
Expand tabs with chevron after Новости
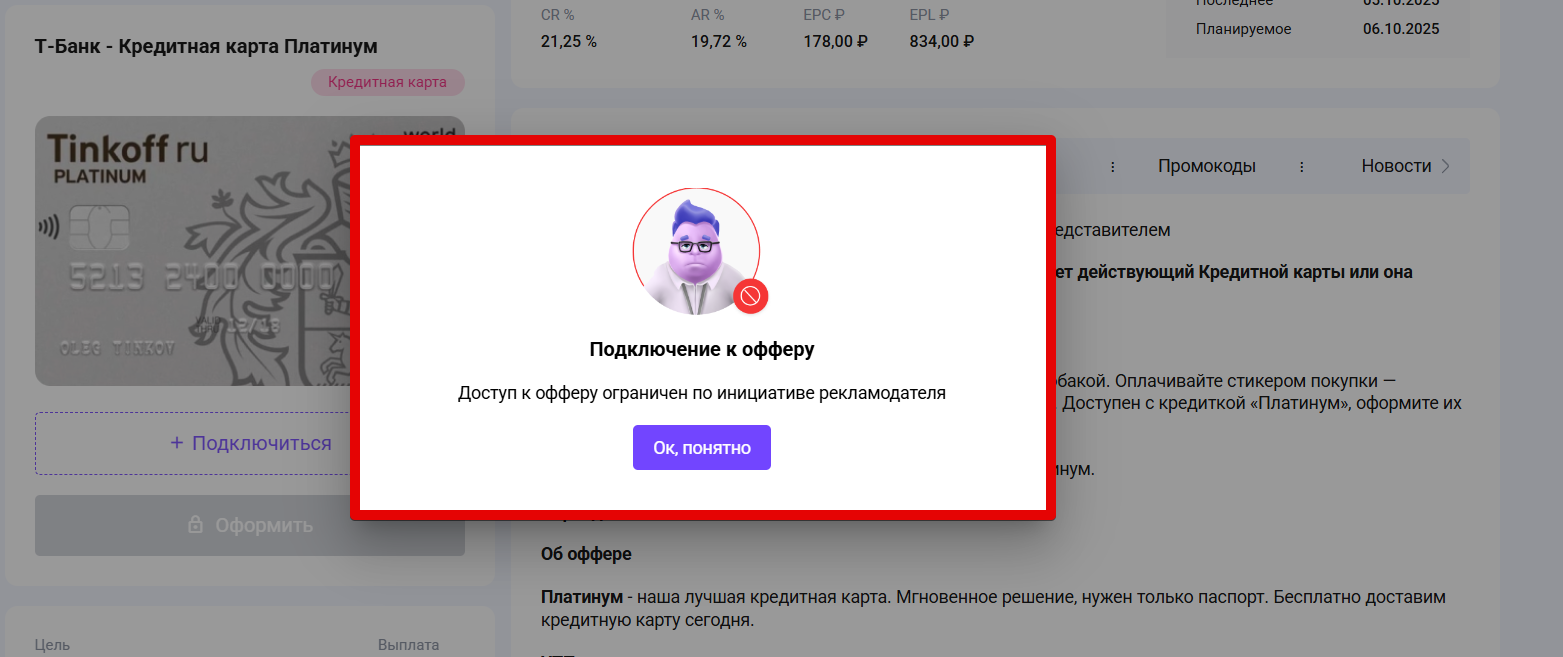tap(1446, 167)
